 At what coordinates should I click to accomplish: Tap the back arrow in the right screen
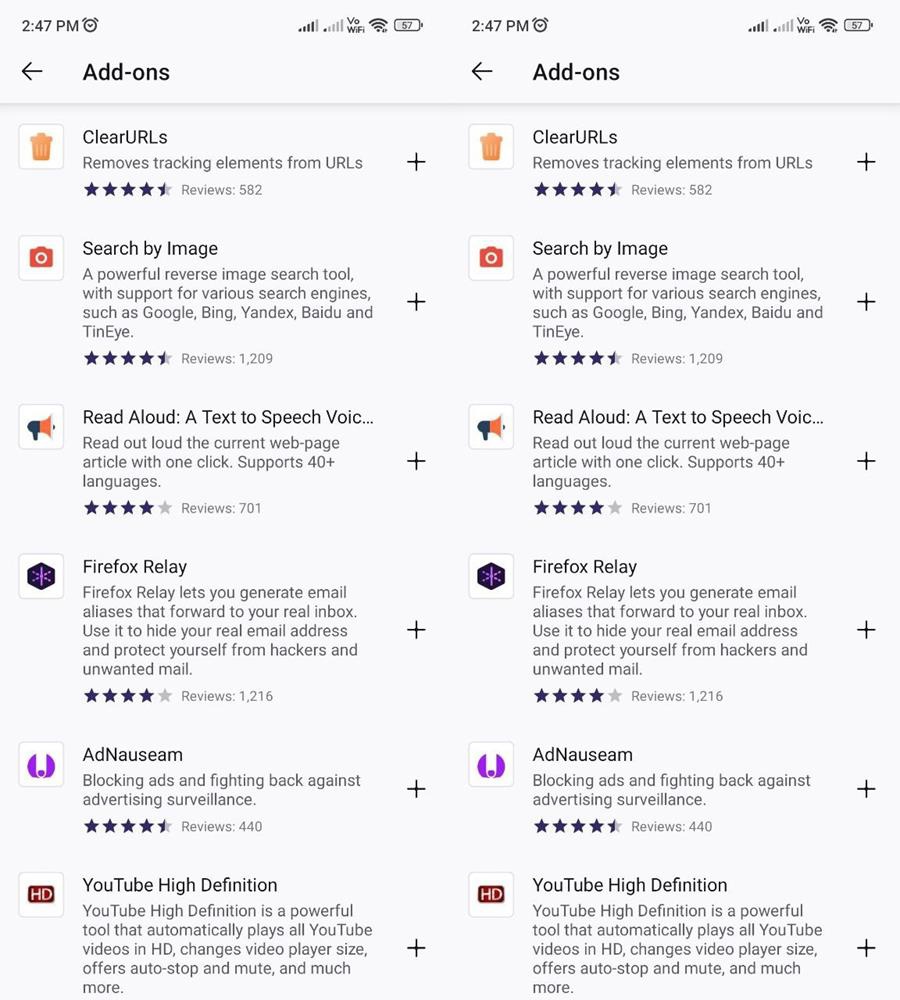pos(482,71)
